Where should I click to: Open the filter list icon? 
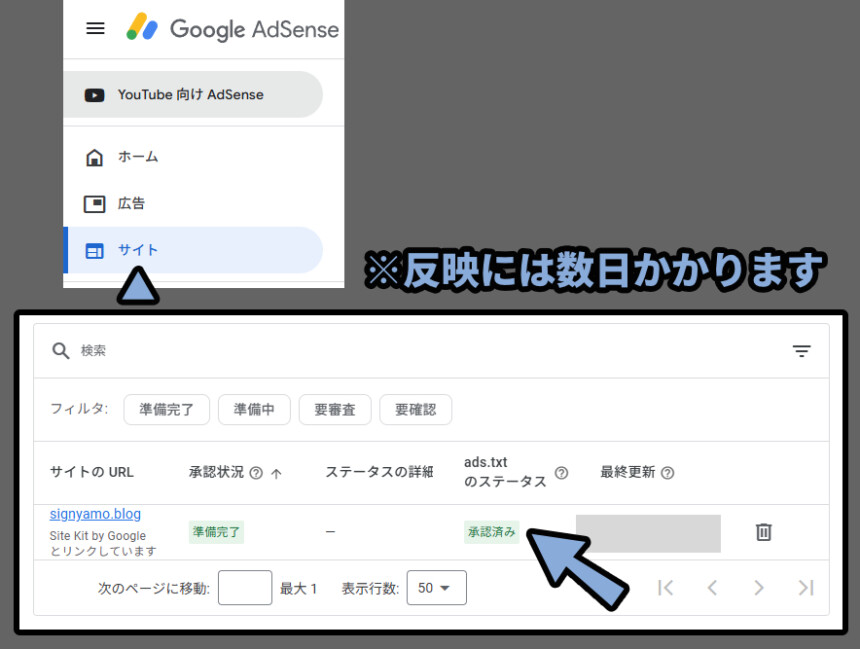(801, 351)
